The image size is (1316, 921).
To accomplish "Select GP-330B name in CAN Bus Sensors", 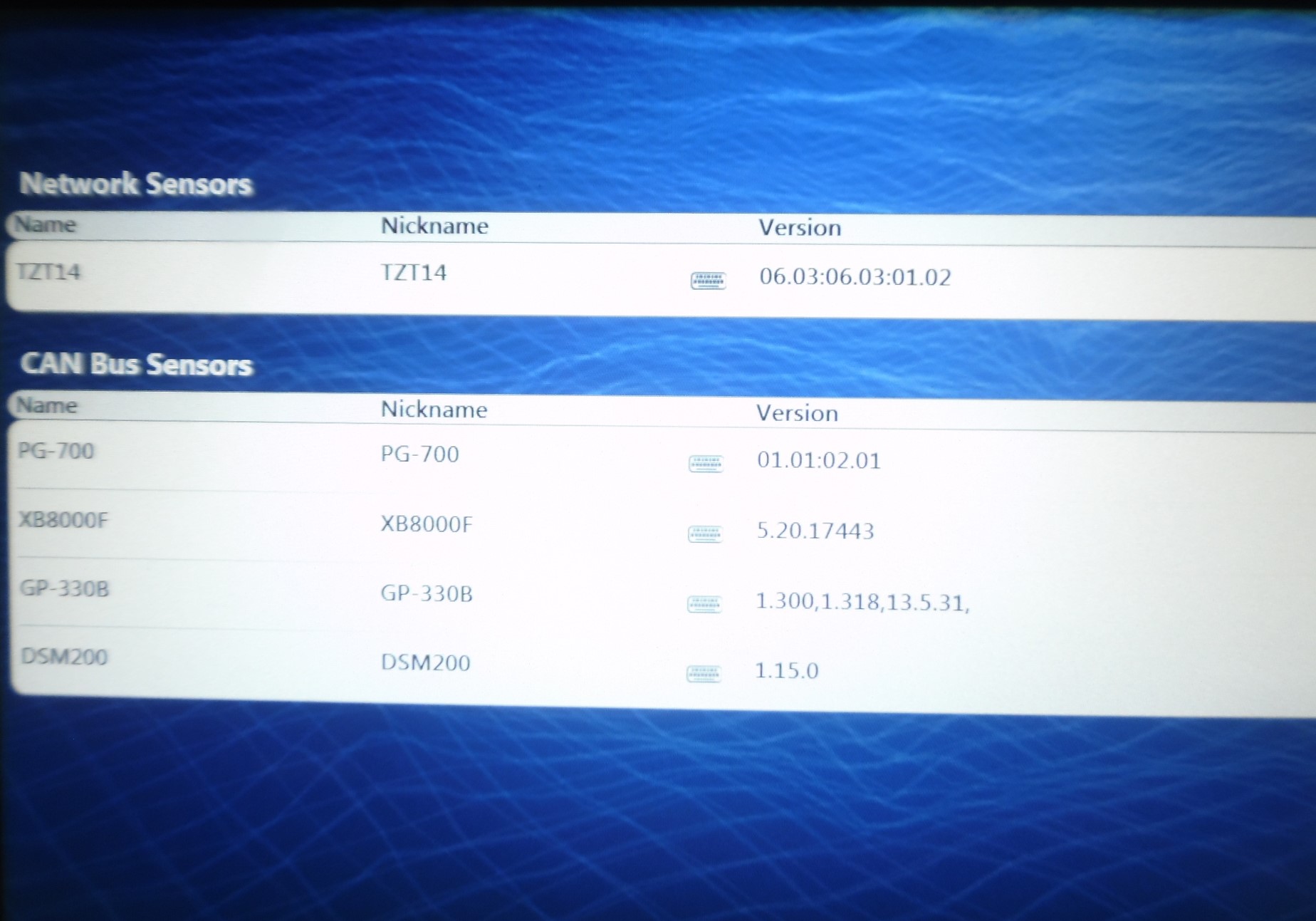I will coord(64,588).
